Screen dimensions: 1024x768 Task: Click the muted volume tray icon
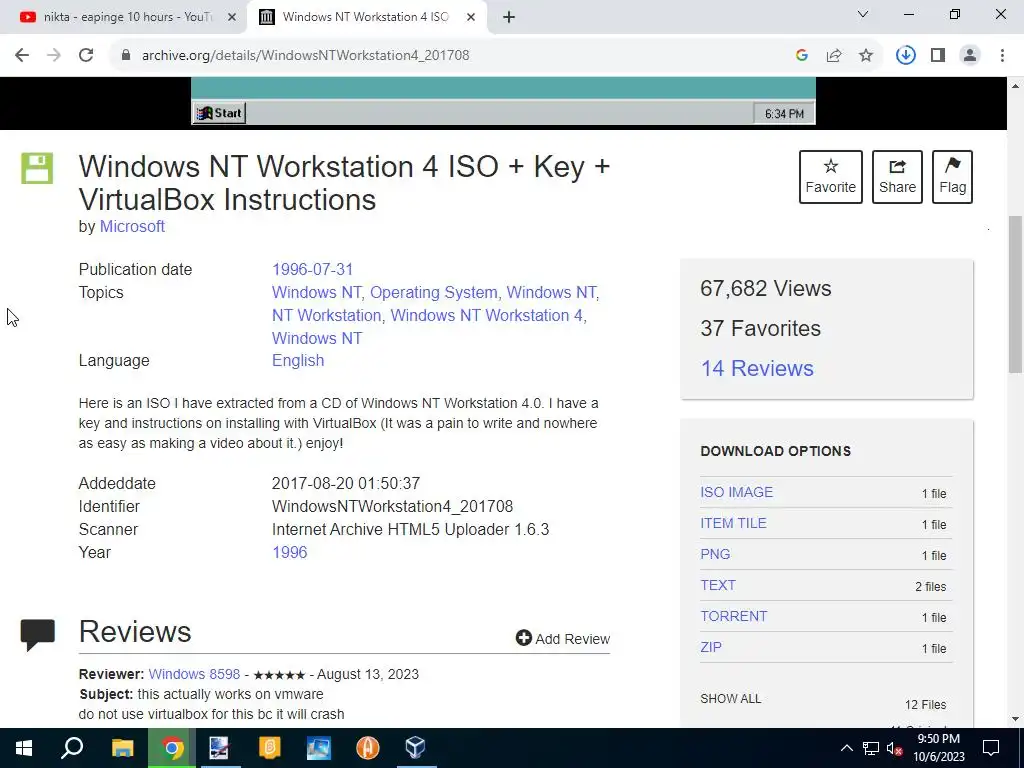click(x=894, y=748)
